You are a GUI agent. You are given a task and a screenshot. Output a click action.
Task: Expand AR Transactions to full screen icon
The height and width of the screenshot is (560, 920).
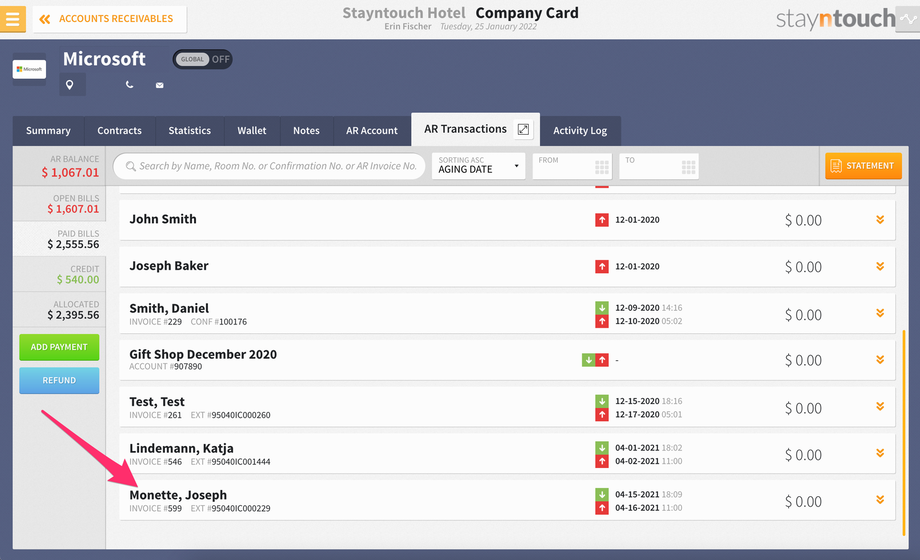(x=523, y=129)
